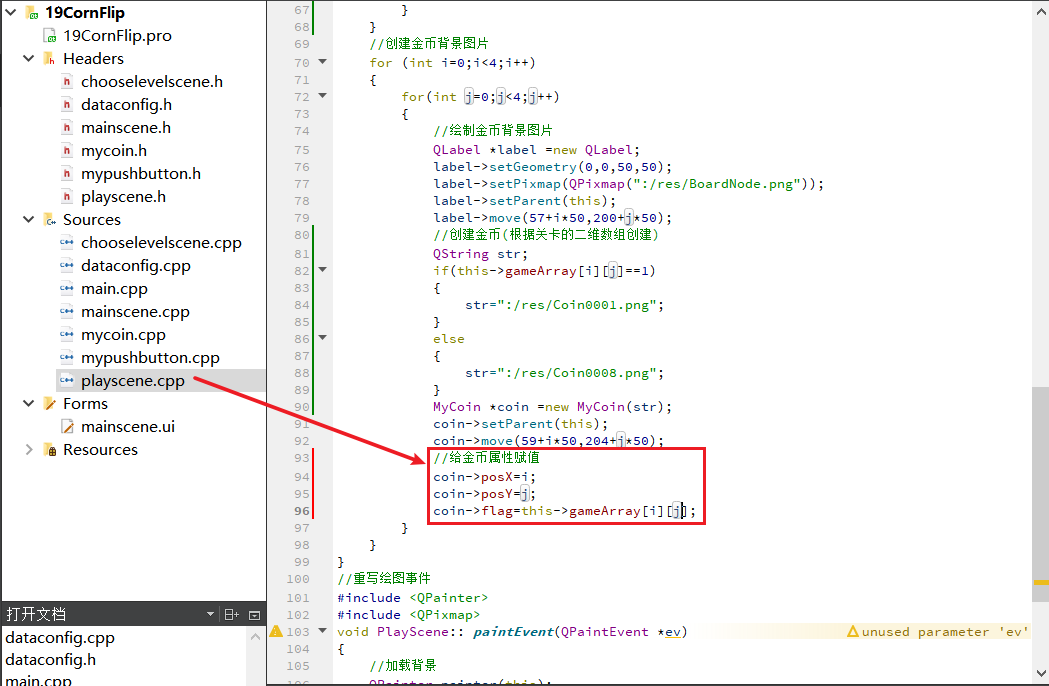The height and width of the screenshot is (686, 1049).
Task: Click the cpp icon of dataconfig.cpp in Sources
Action: click(x=67, y=266)
